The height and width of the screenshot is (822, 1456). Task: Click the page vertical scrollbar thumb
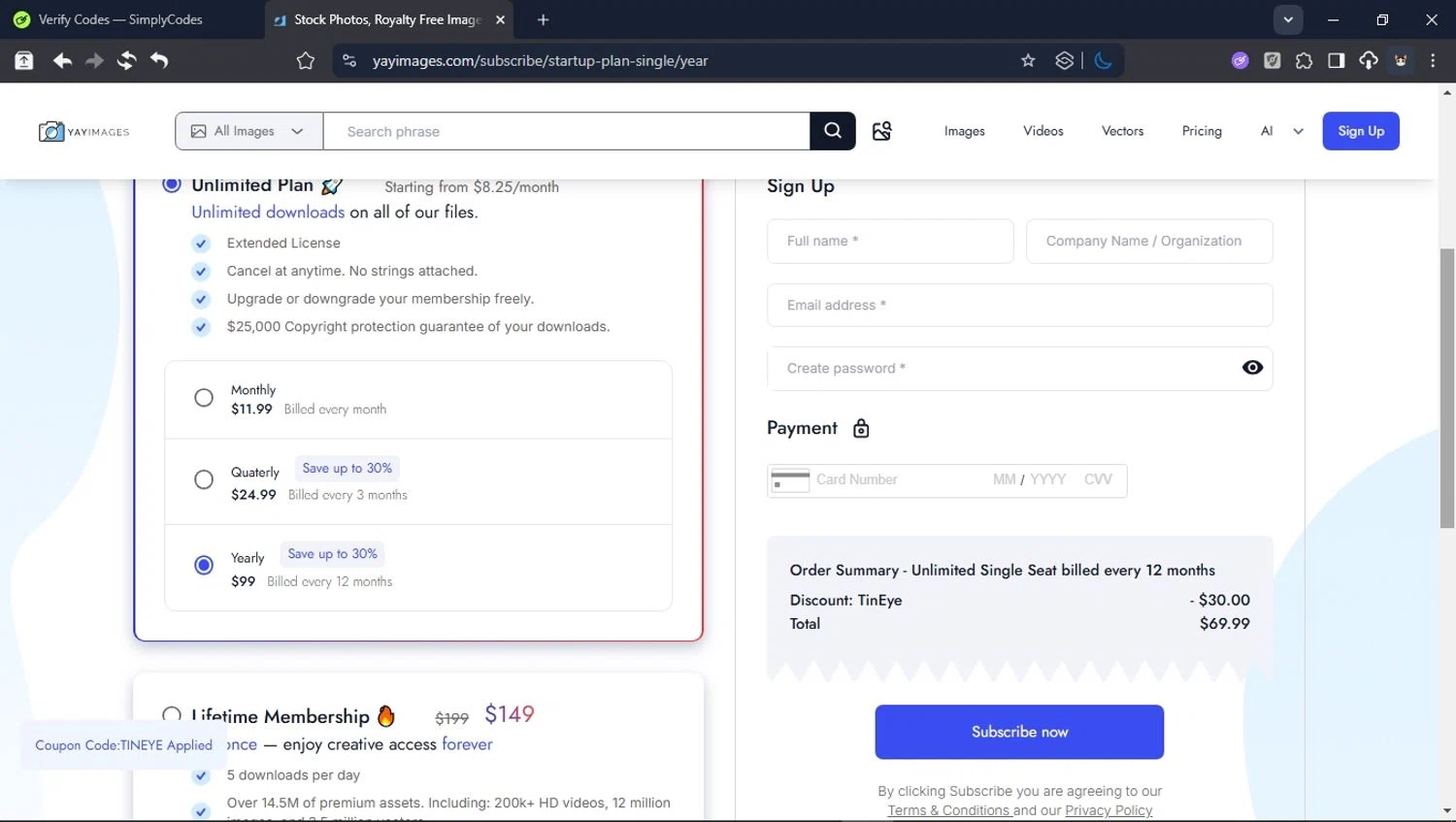pos(1447,388)
